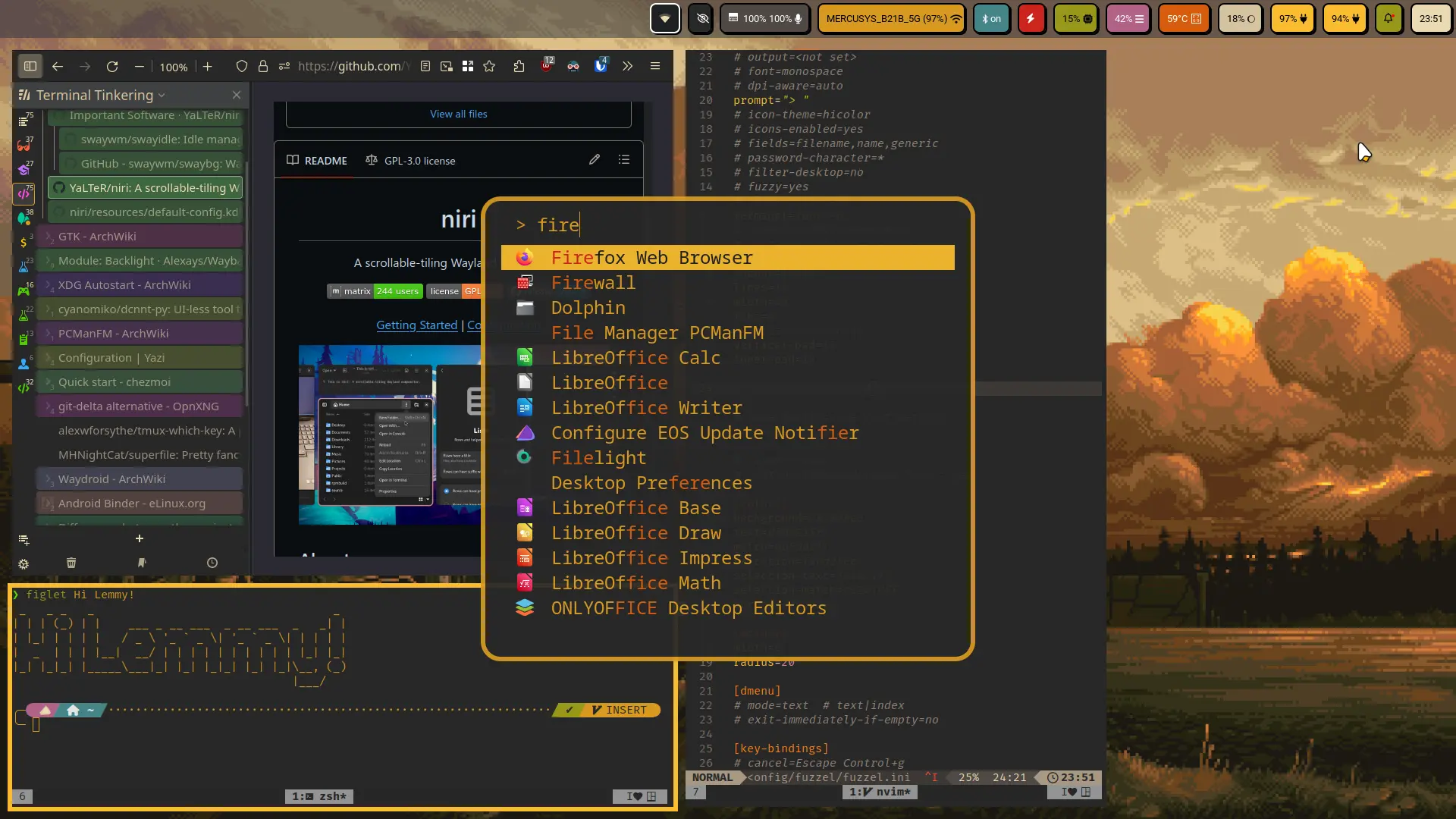
Task: Click the red lightning power profile button
Action: click(1031, 19)
